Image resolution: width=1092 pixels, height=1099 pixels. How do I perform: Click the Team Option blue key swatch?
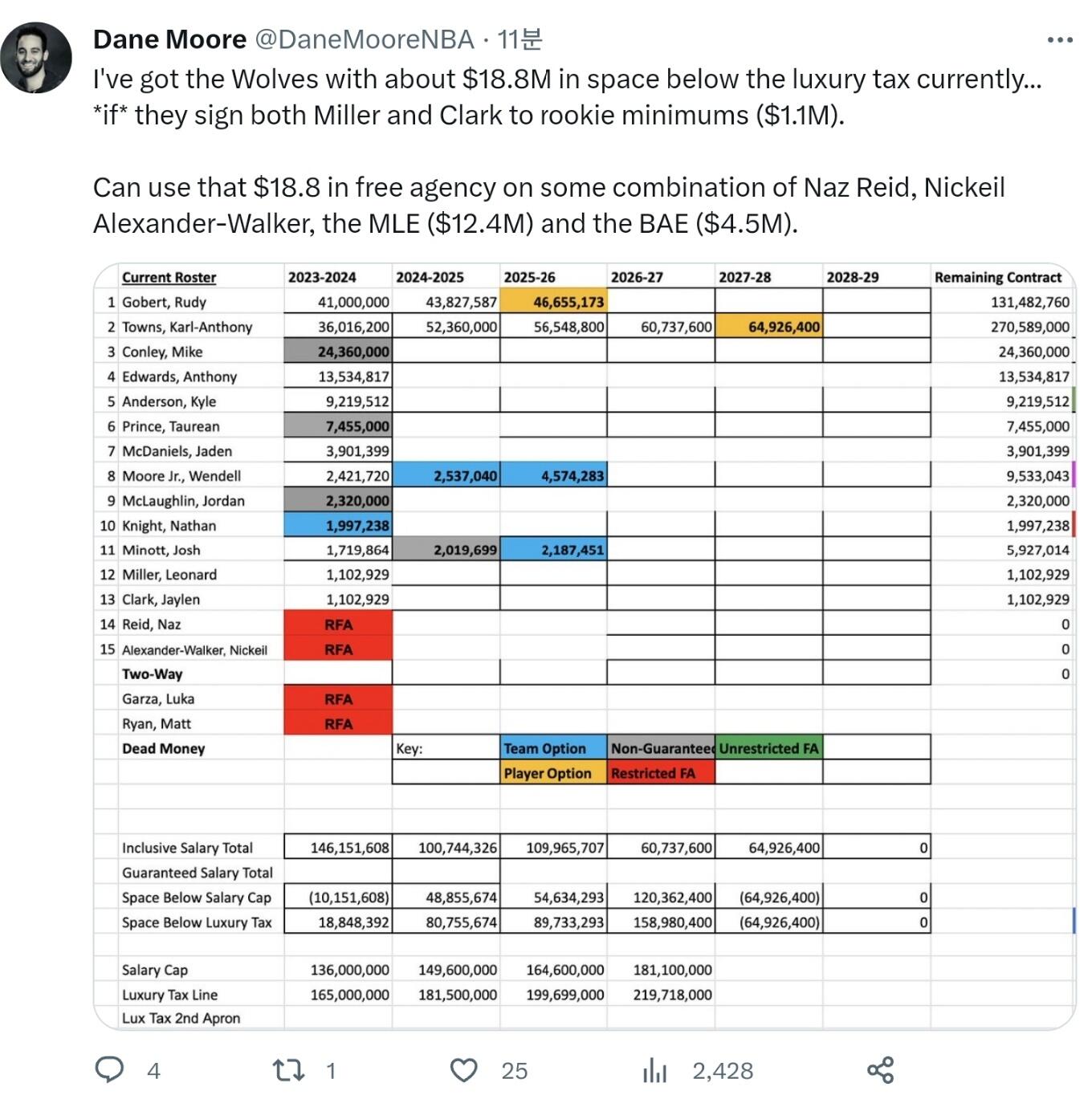(x=553, y=748)
